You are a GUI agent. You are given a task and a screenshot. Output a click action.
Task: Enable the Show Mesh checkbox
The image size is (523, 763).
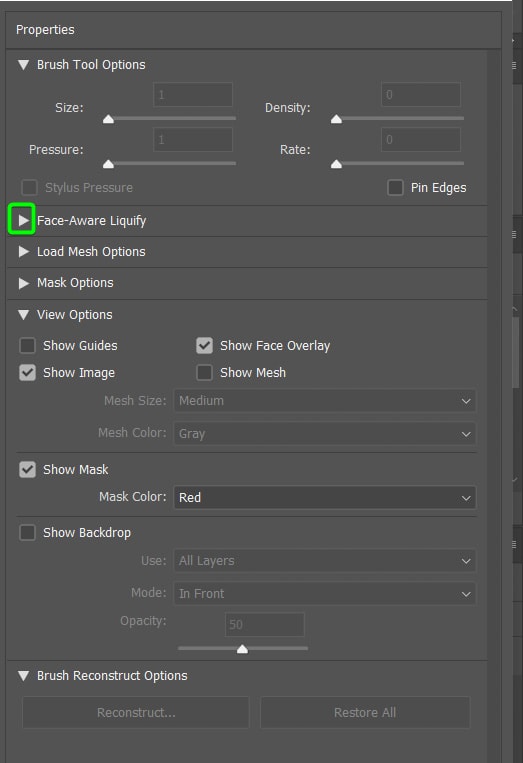coord(204,373)
